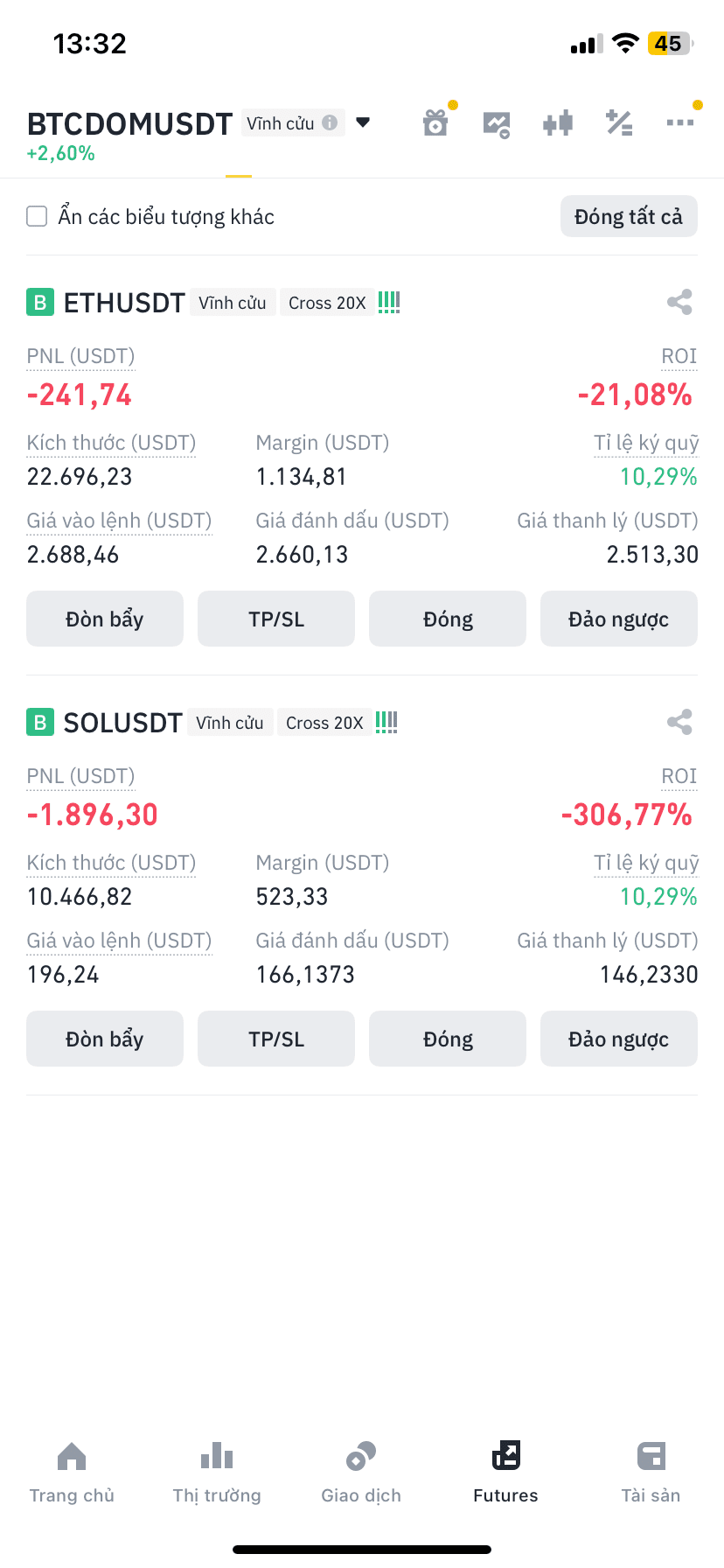Screen dimensions: 724x1568
Task: Tap the ETHUSDT PNL (USDT) label
Action: [80, 356]
